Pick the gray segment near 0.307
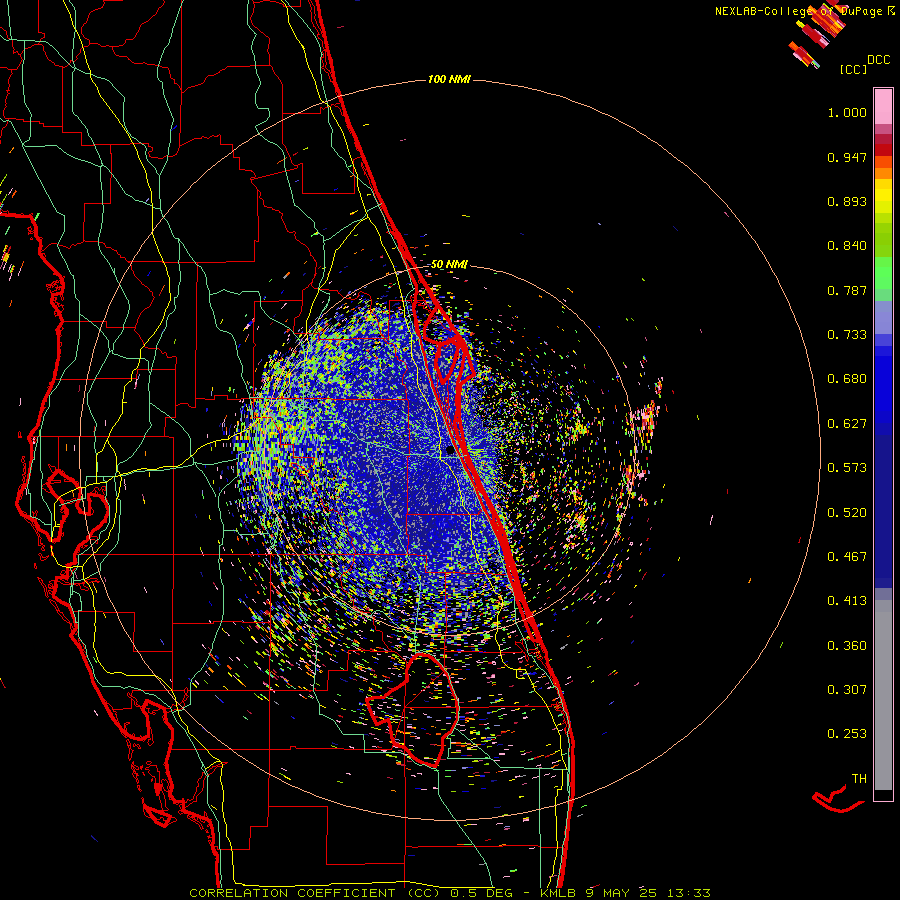 [883, 695]
